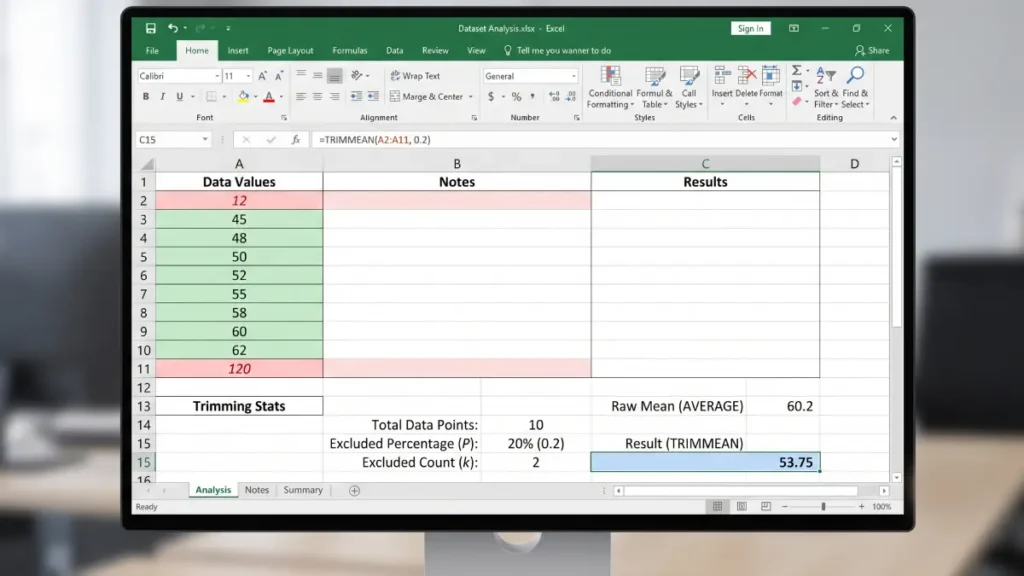
Task: Expand the formula bar chevron
Action: (x=893, y=140)
